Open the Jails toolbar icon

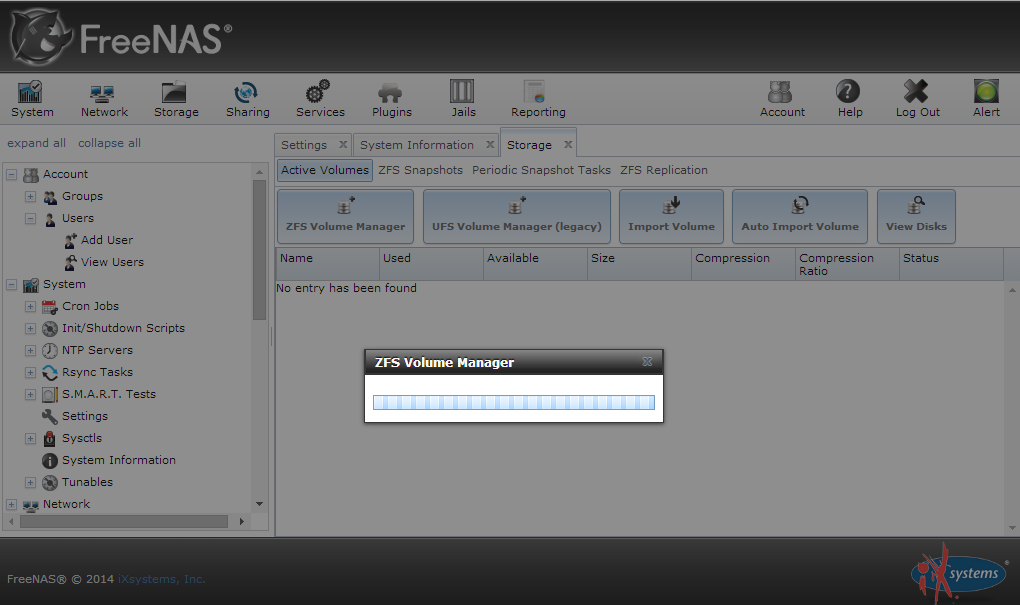tap(462, 91)
